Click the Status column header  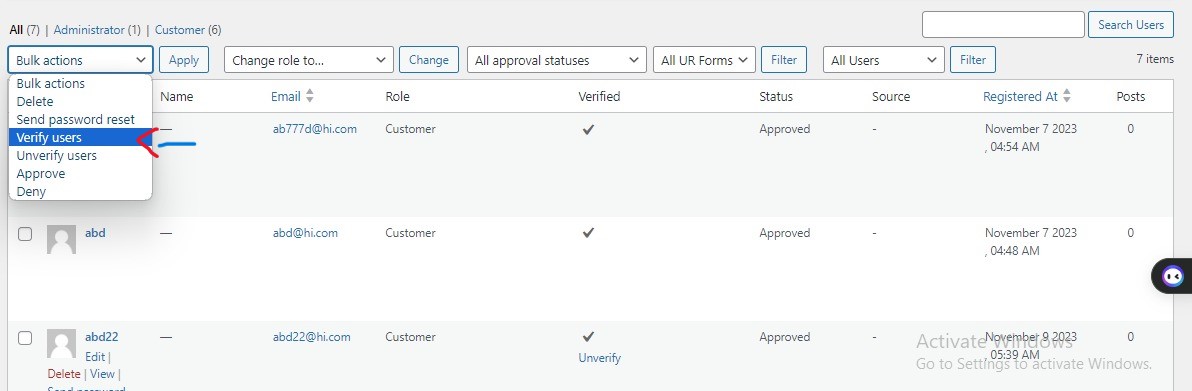(x=776, y=97)
